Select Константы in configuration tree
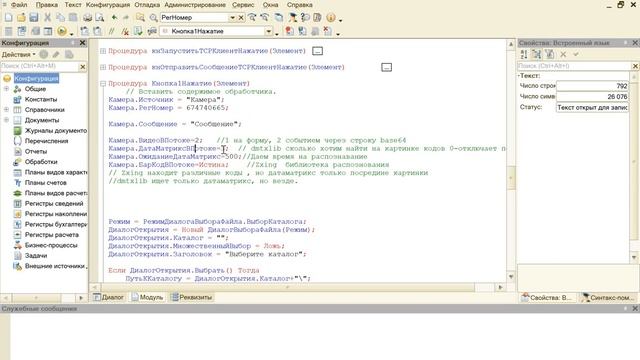The height and width of the screenshot is (360, 640). (x=41, y=99)
